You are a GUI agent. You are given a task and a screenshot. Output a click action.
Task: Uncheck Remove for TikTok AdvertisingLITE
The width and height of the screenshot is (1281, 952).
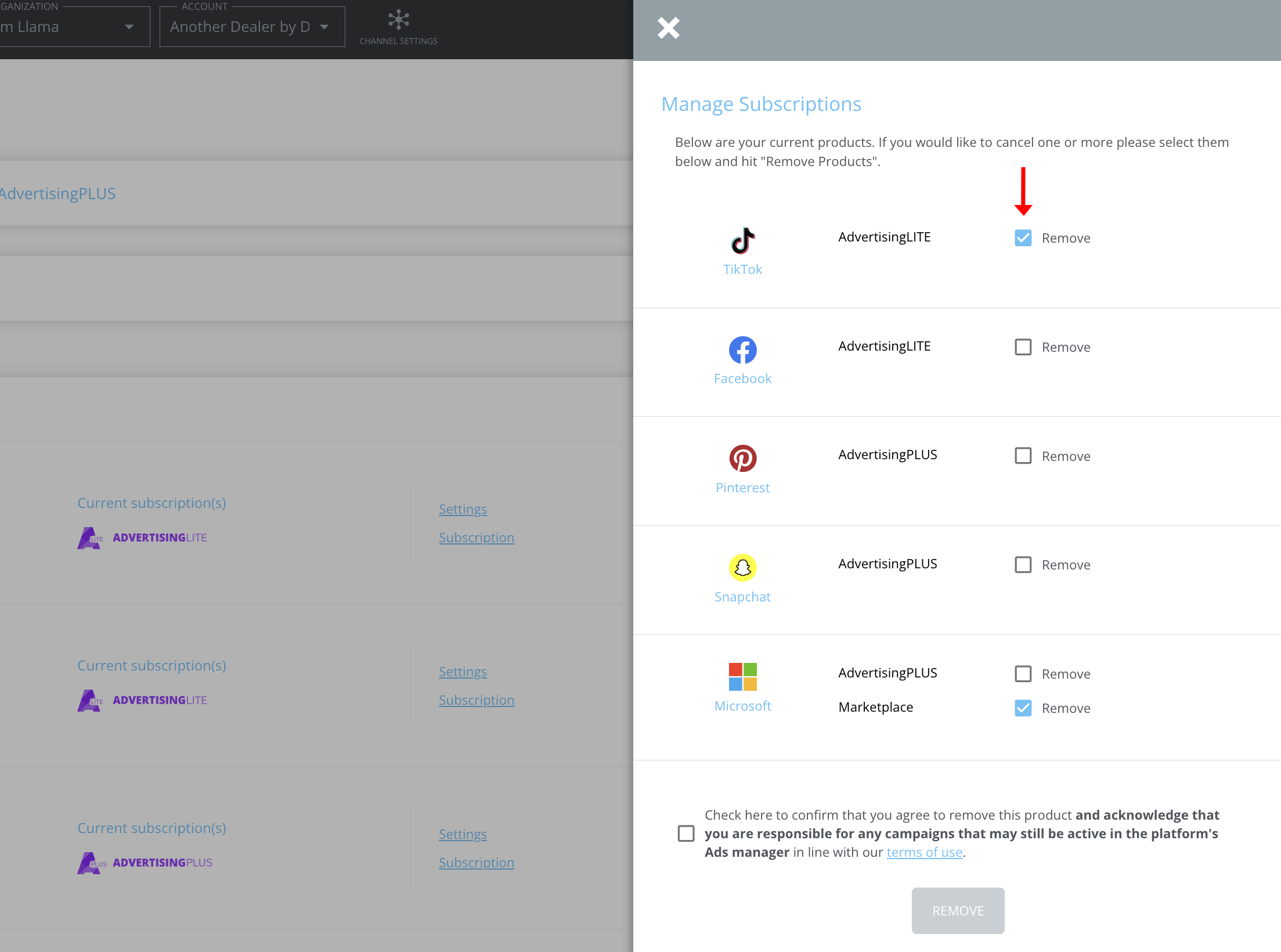click(1023, 238)
